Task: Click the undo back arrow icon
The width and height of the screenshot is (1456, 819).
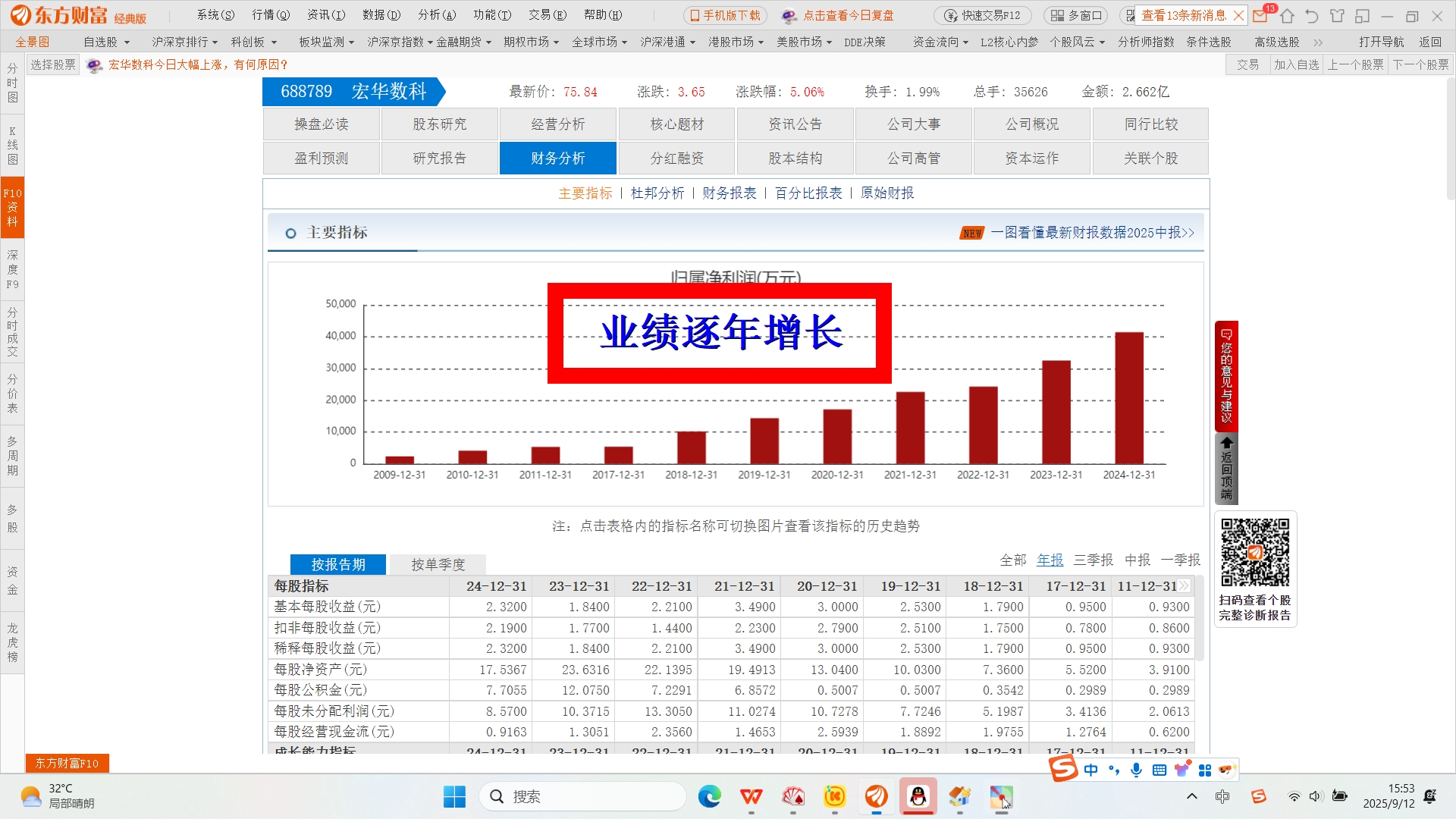Action: pyautogui.click(x=1312, y=15)
